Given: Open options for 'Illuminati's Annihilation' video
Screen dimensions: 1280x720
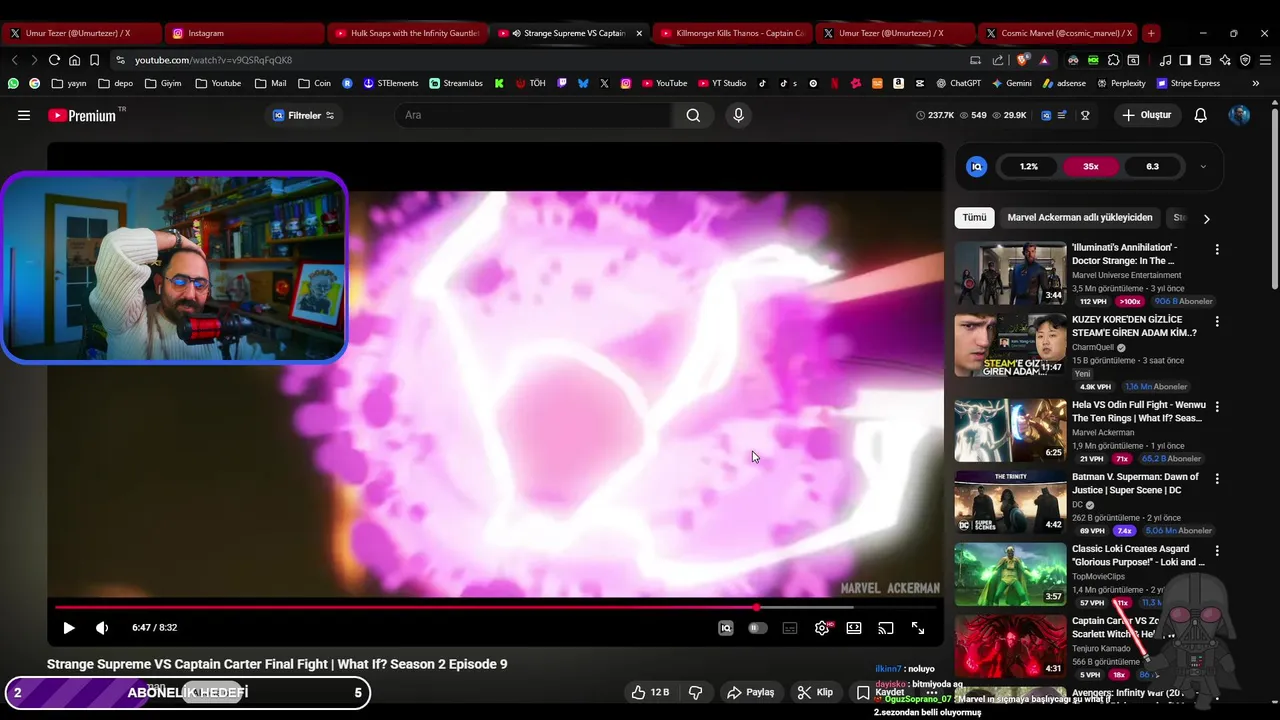Looking at the screenshot, I should coord(1217,249).
